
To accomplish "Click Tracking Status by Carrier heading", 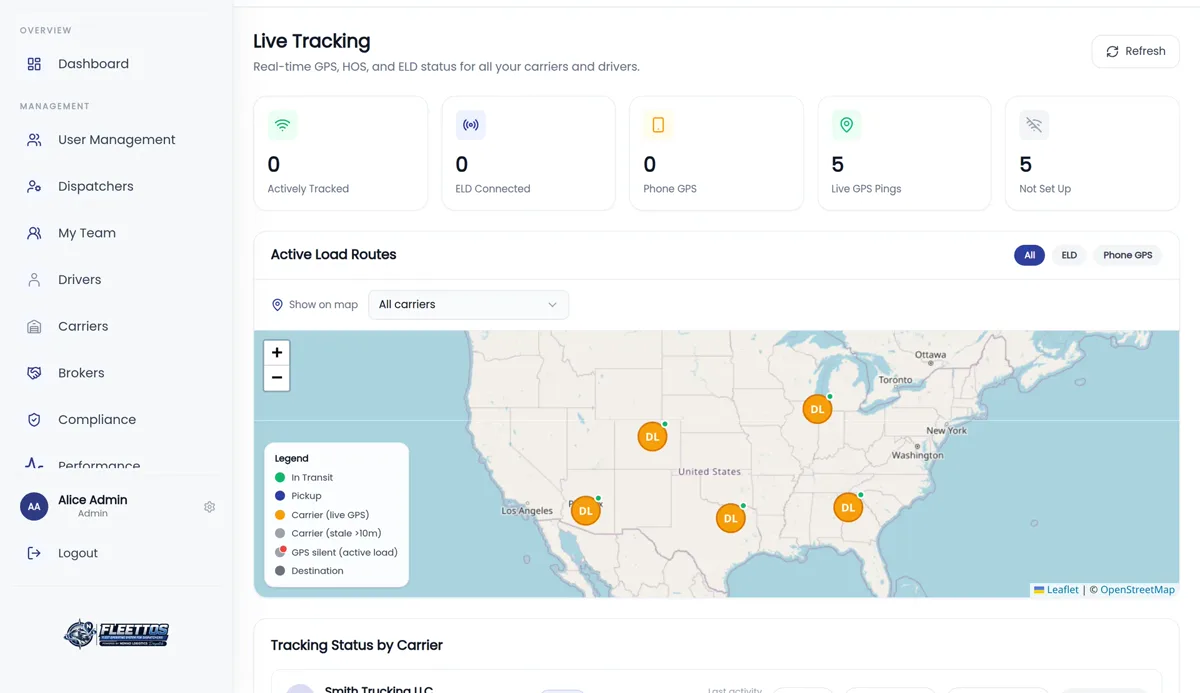I will pos(356,645).
